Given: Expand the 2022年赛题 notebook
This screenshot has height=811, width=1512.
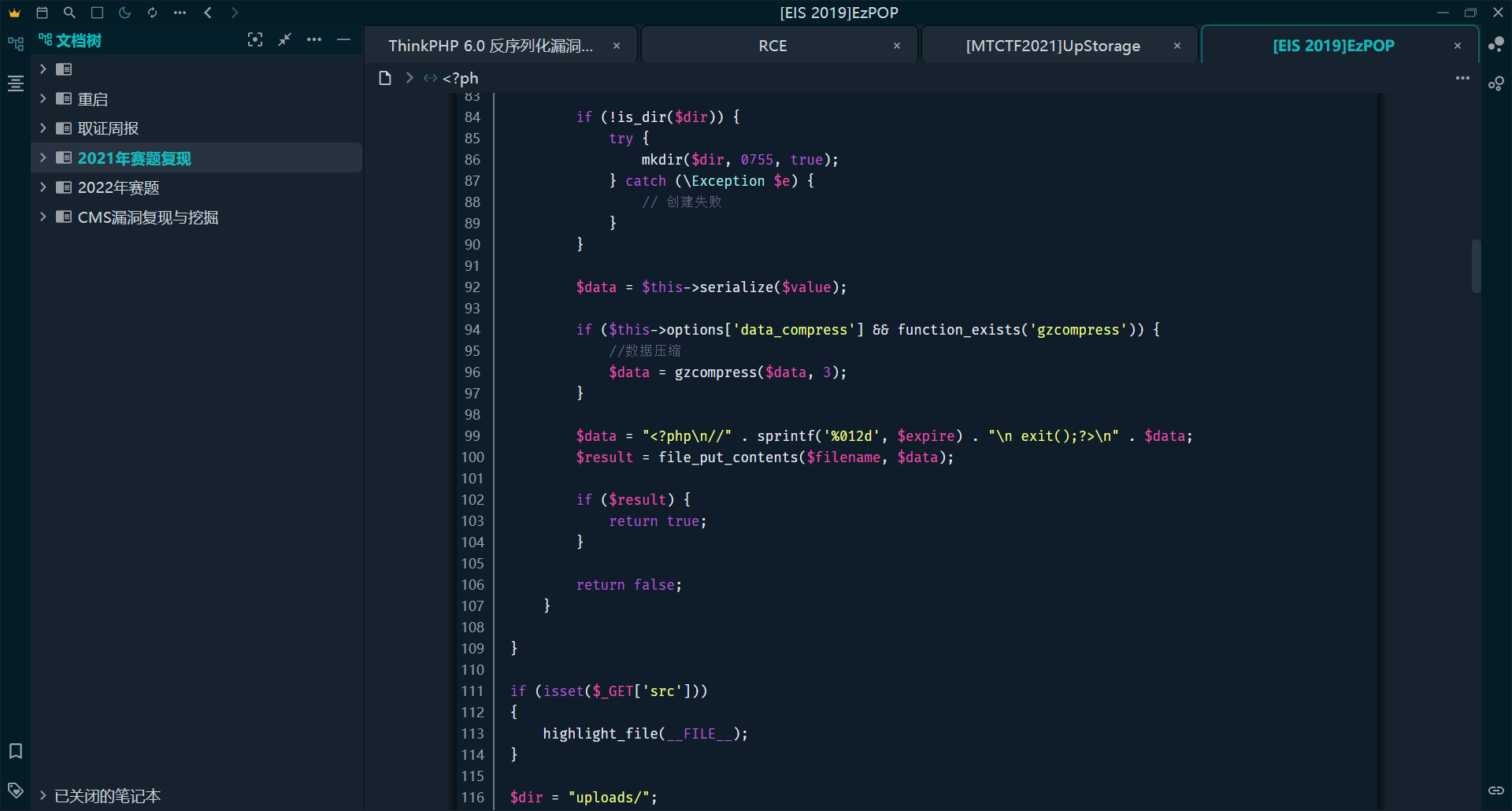Looking at the screenshot, I should 43,187.
